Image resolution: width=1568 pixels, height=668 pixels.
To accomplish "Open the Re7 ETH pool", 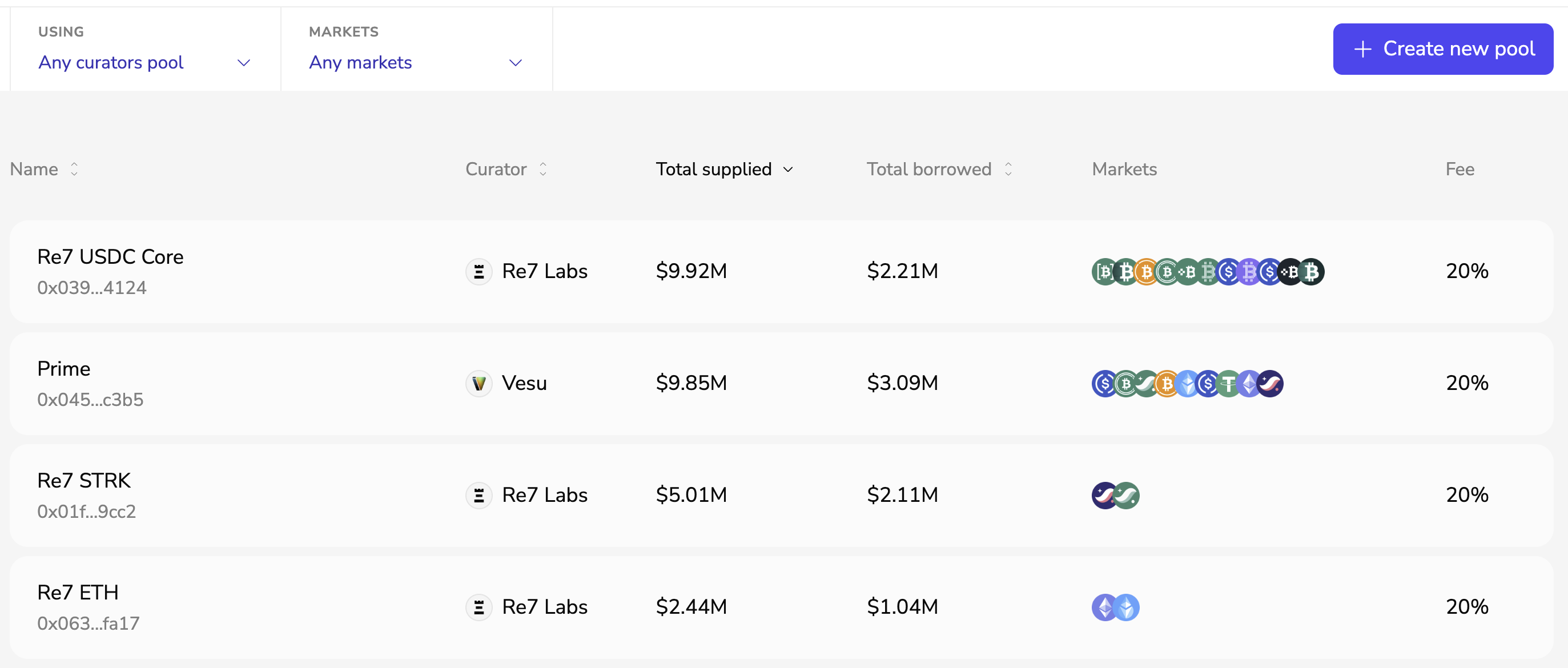I will click(x=781, y=607).
